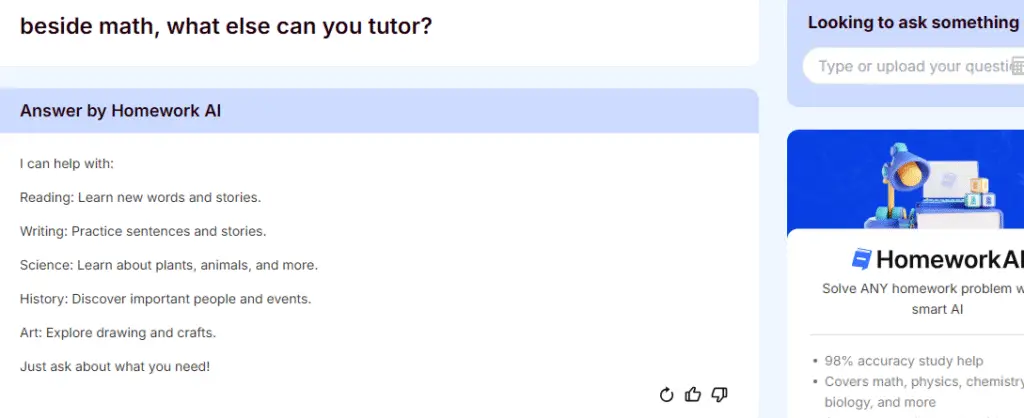Click 'Just ask about what you need!' text

[115, 366]
